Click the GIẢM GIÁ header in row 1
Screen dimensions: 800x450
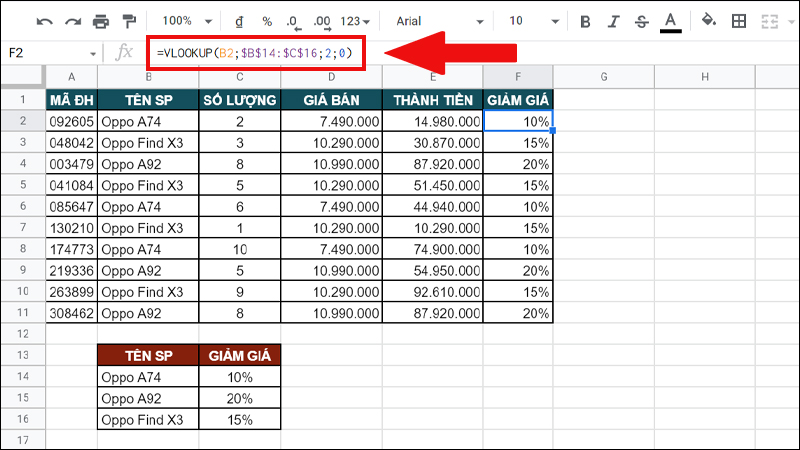(x=517, y=100)
